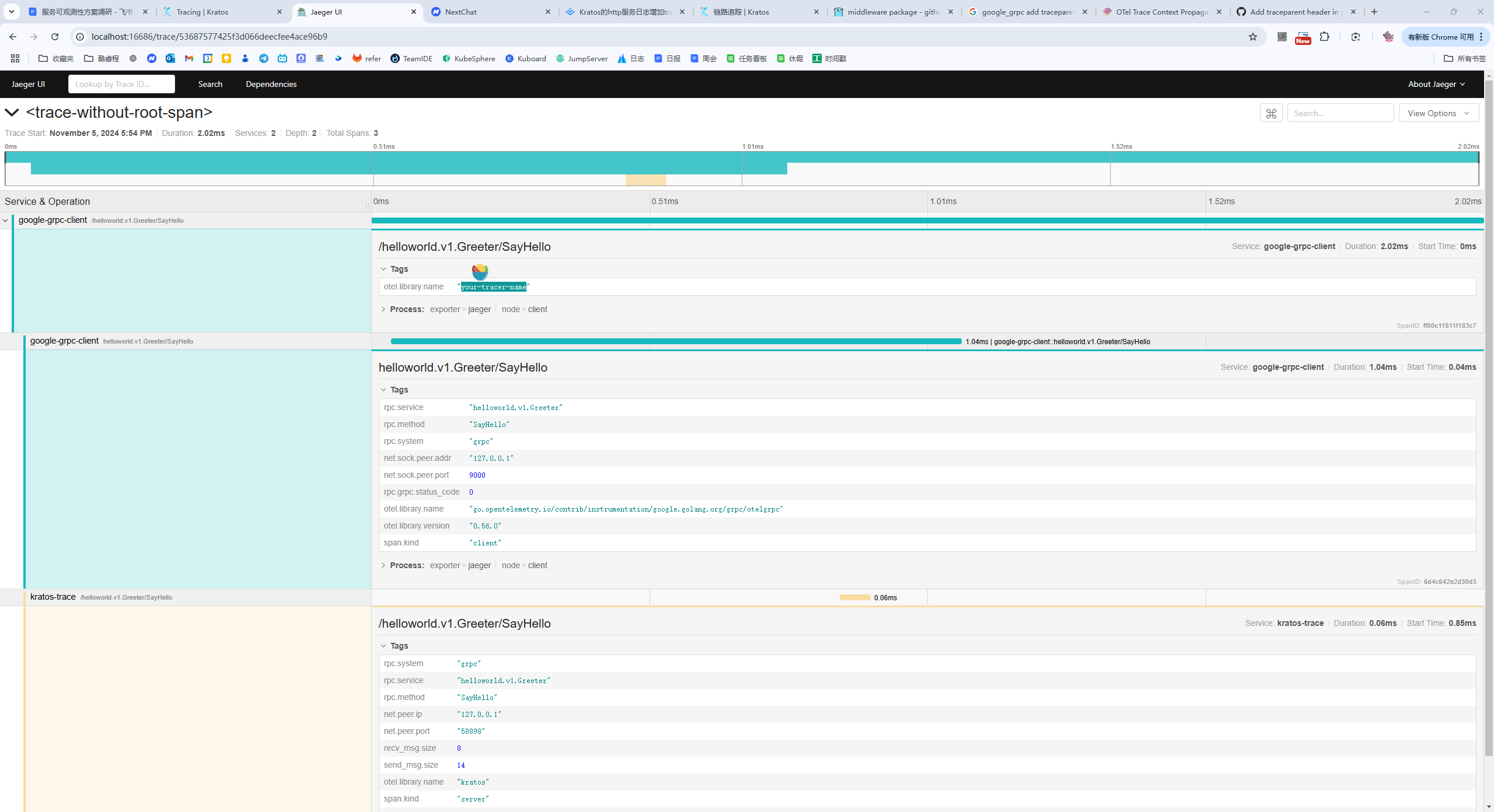Open KubeSphere bookmark icon
1494x812 pixels.
[x=446, y=58]
